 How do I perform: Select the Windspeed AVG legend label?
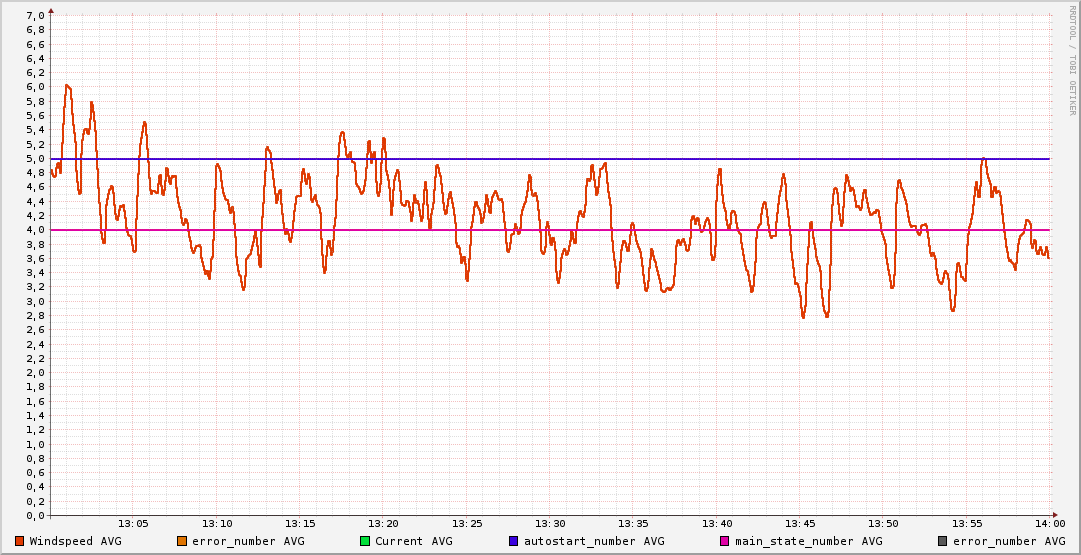(75, 541)
